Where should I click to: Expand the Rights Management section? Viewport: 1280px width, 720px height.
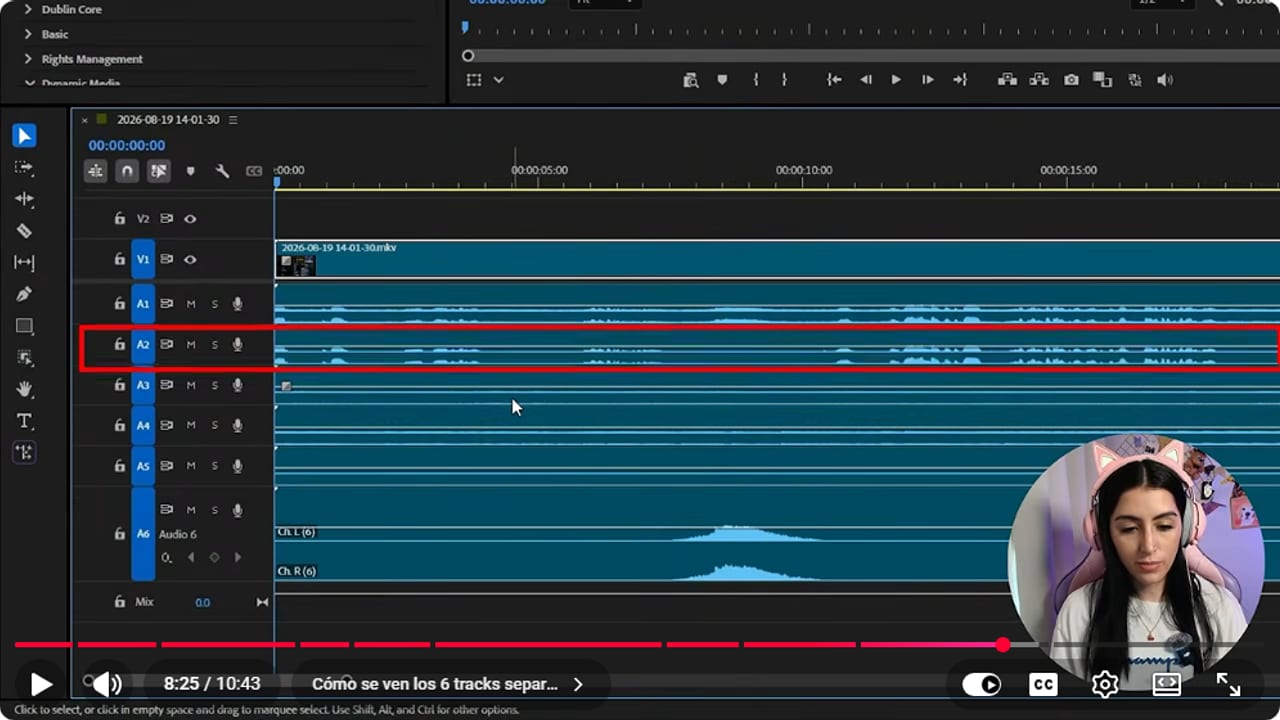point(28,59)
